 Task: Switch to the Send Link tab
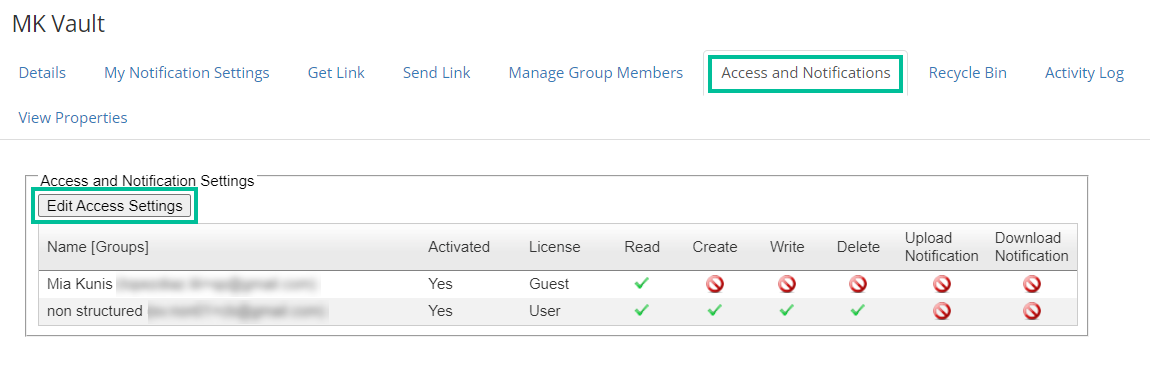436,73
